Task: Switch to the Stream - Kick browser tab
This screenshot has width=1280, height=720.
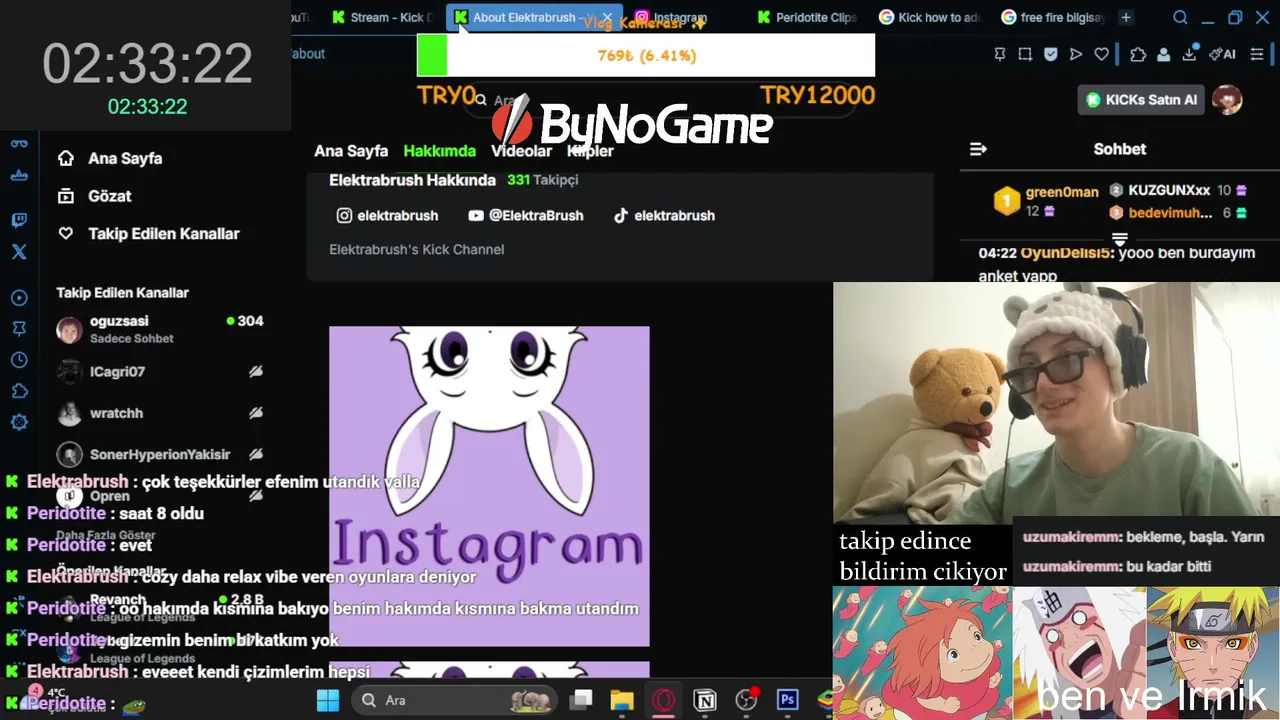Action: pos(383,17)
